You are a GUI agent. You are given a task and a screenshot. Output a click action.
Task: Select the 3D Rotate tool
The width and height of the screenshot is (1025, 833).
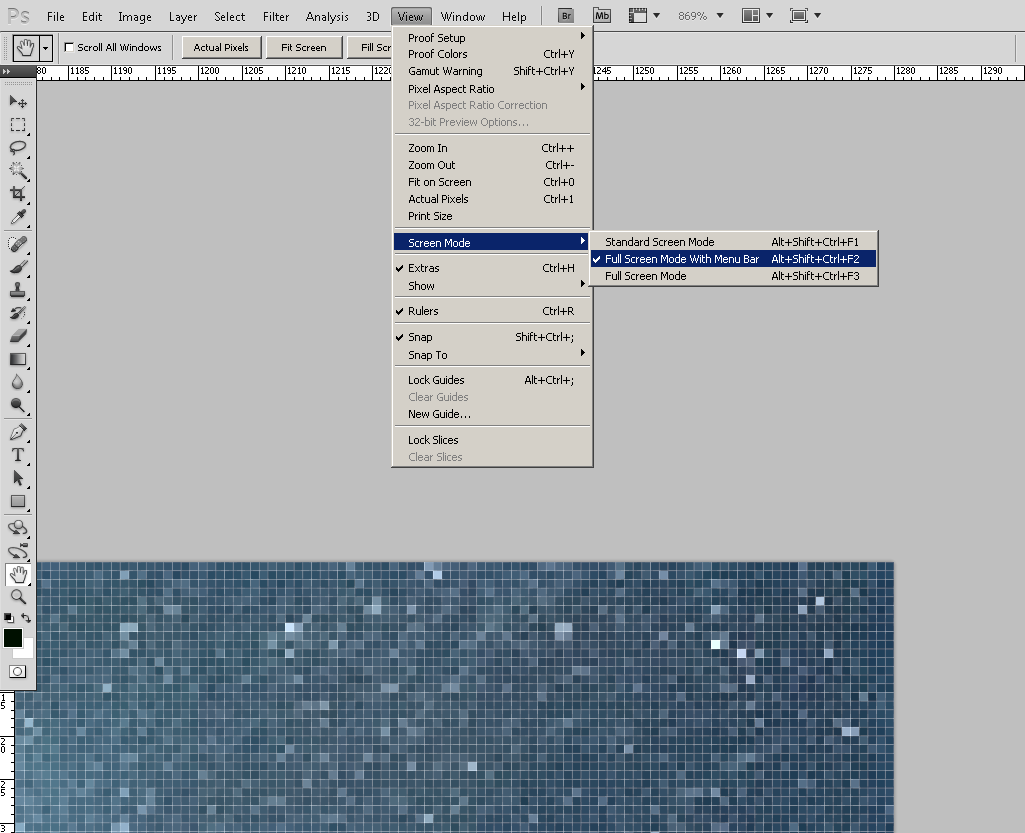pos(18,528)
